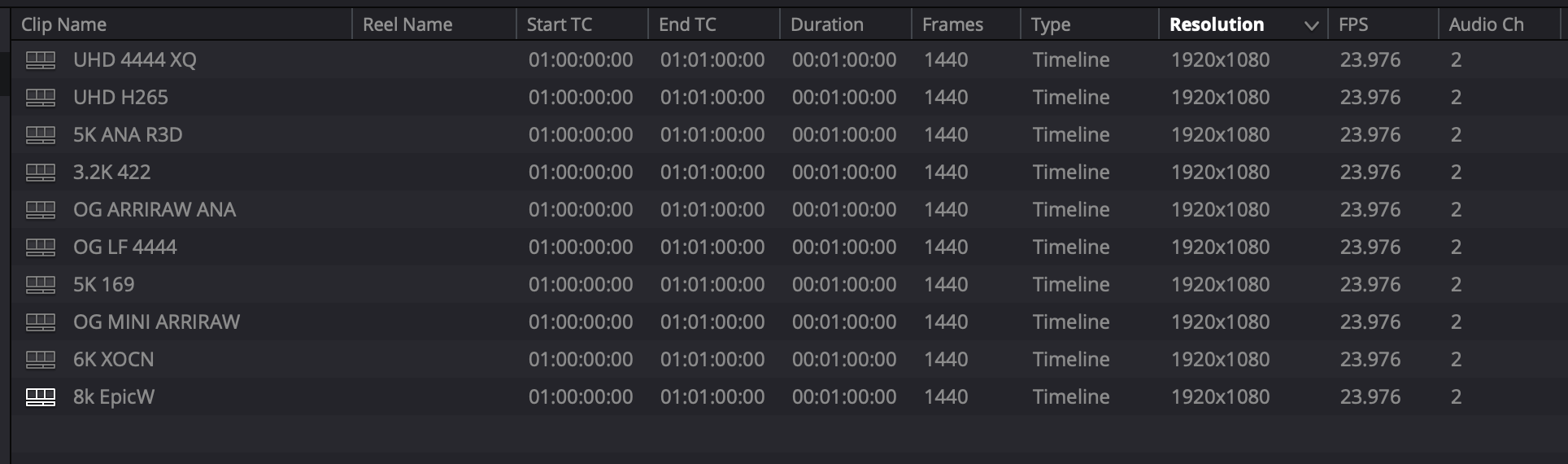Image resolution: width=1568 pixels, height=464 pixels.
Task: Click timeline icon beside UHD H265
Action: [41, 98]
